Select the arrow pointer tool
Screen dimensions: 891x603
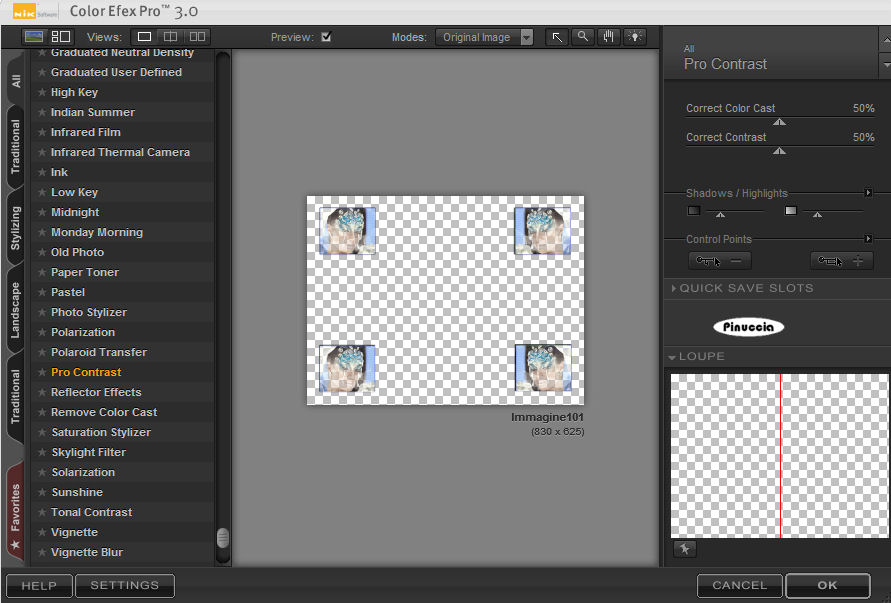[557, 38]
